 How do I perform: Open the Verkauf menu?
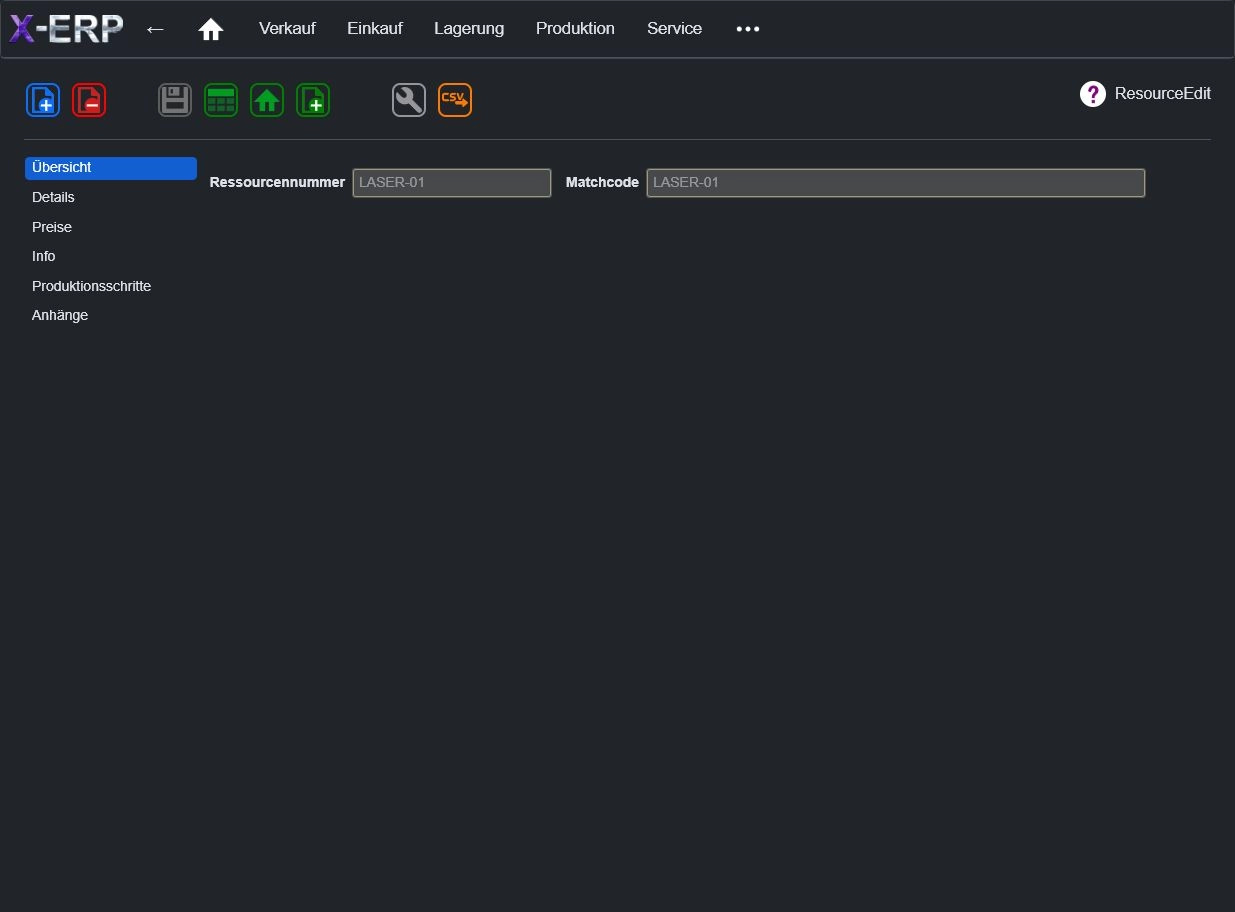pos(287,29)
